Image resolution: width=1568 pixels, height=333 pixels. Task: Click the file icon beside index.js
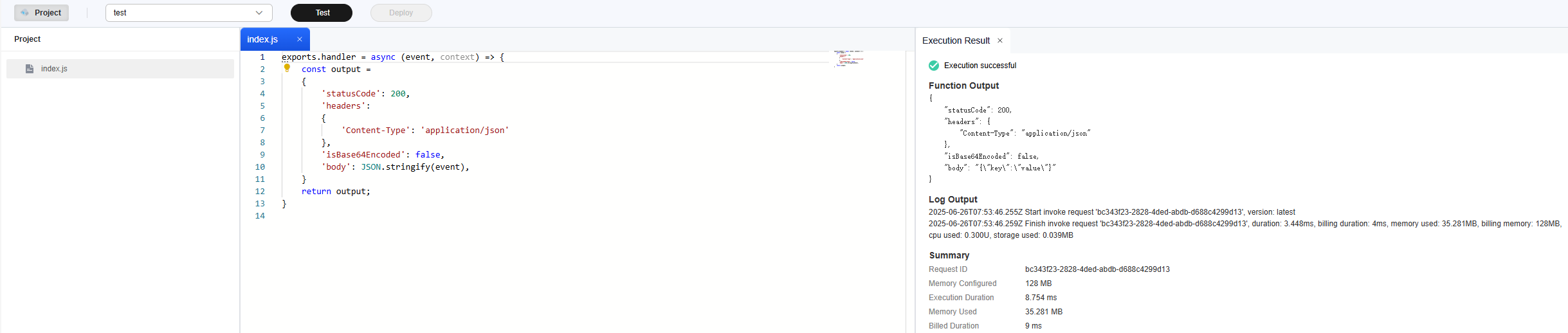point(30,69)
